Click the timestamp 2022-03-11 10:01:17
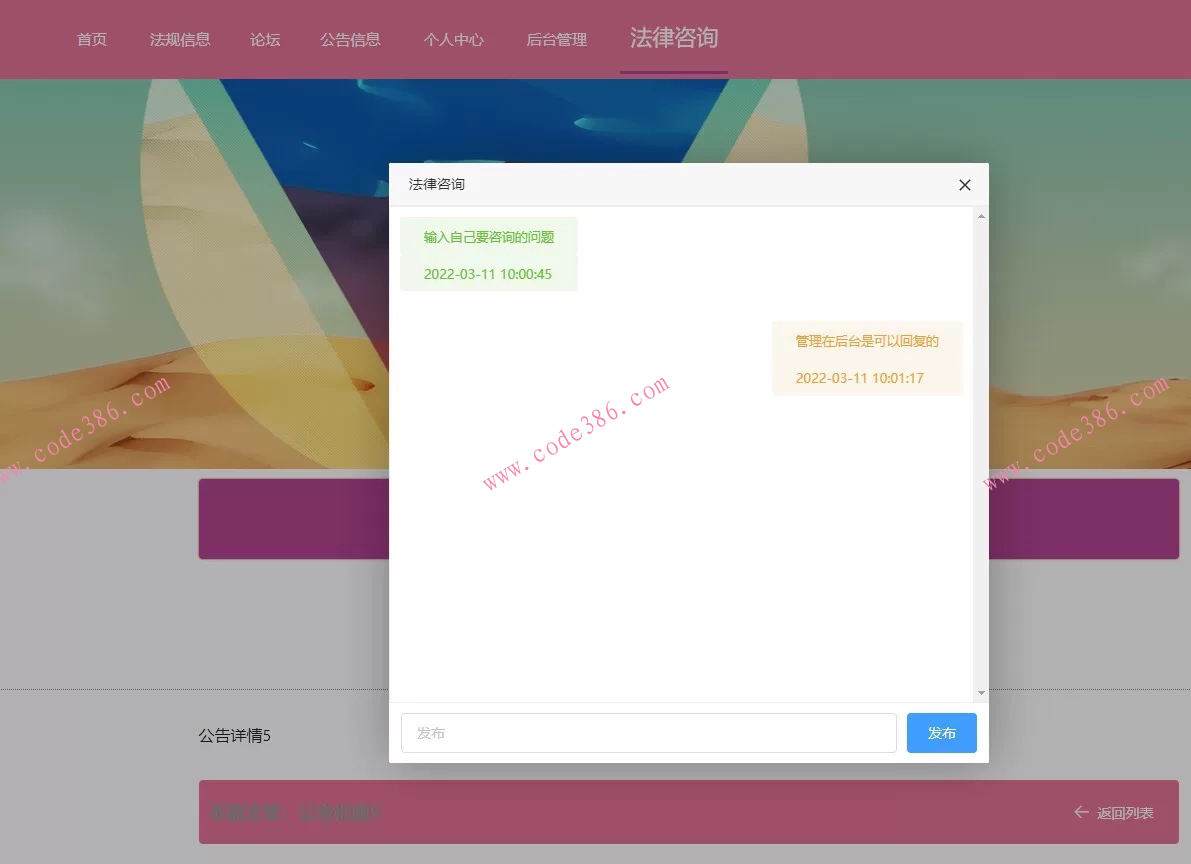Image resolution: width=1191 pixels, height=864 pixels. [859, 378]
